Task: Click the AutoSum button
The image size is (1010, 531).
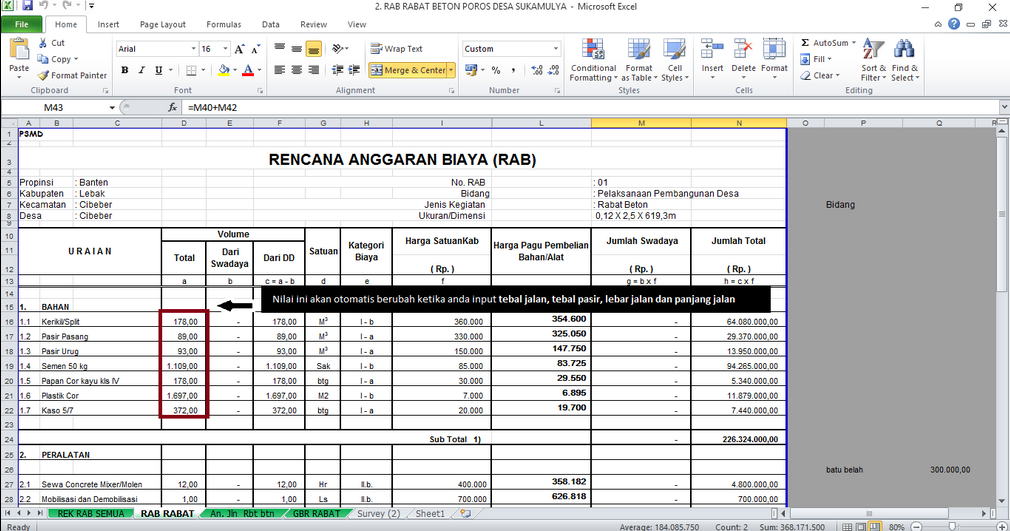Action: pyautogui.click(x=824, y=43)
